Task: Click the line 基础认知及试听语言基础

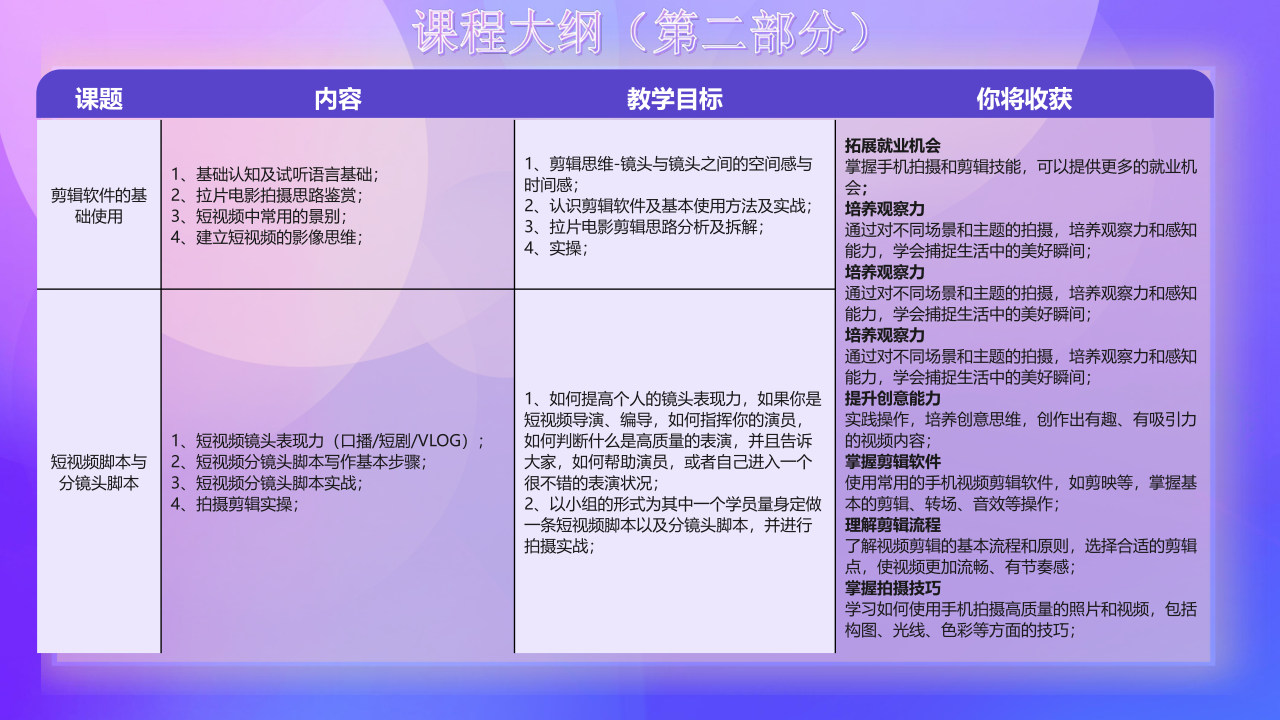Action: (287, 172)
